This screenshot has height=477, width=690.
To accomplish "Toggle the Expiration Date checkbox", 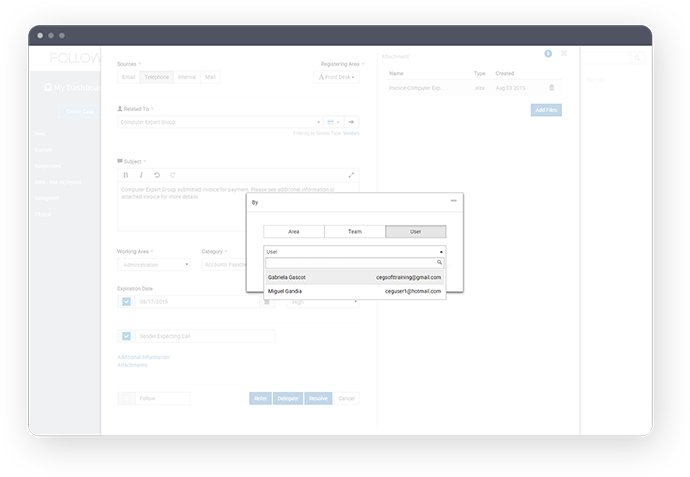I will (126, 302).
